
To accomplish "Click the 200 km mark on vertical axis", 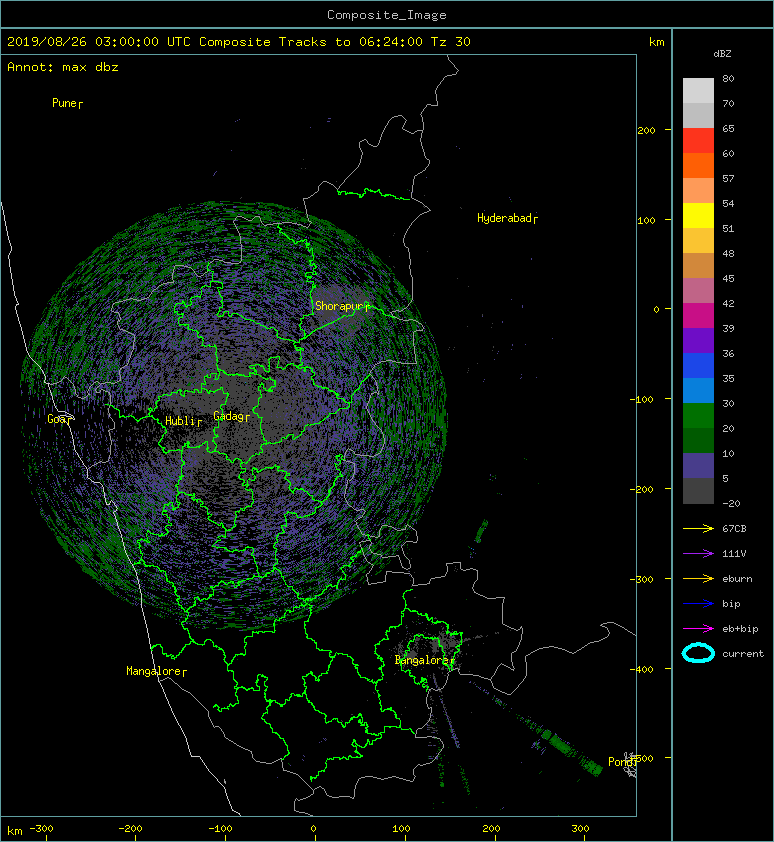I will (646, 130).
